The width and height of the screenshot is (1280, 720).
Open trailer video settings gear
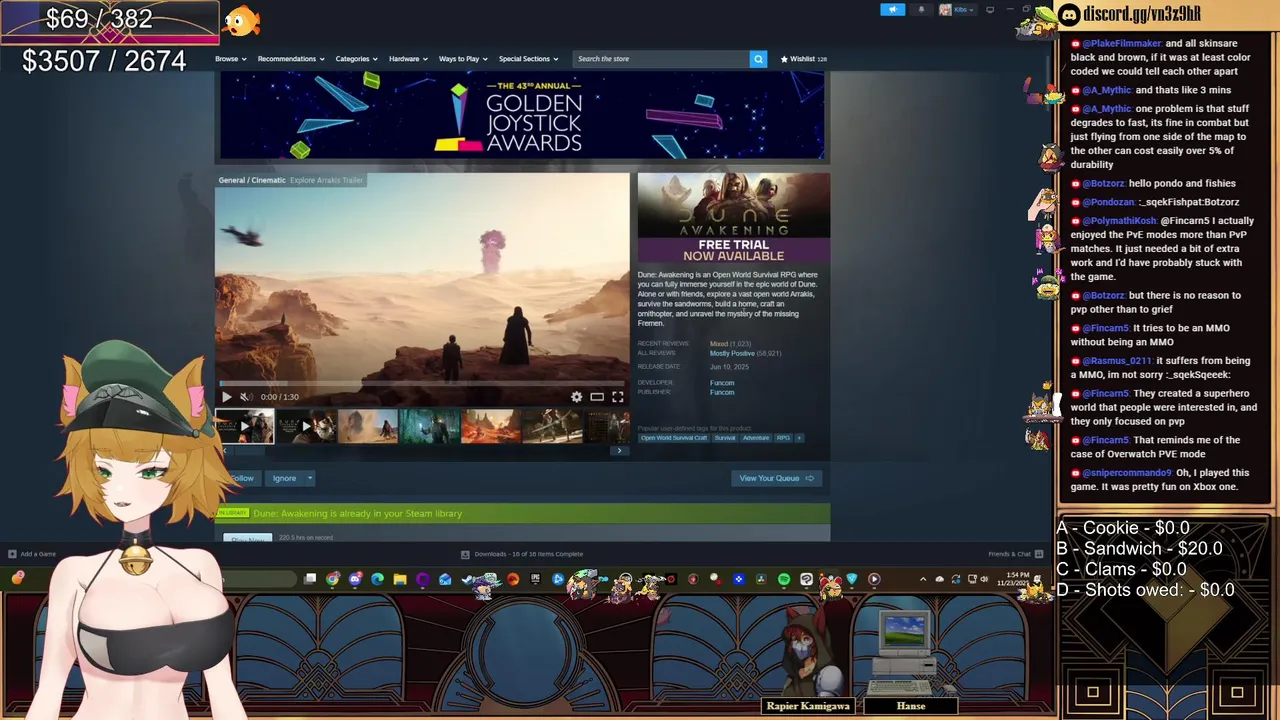(576, 397)
